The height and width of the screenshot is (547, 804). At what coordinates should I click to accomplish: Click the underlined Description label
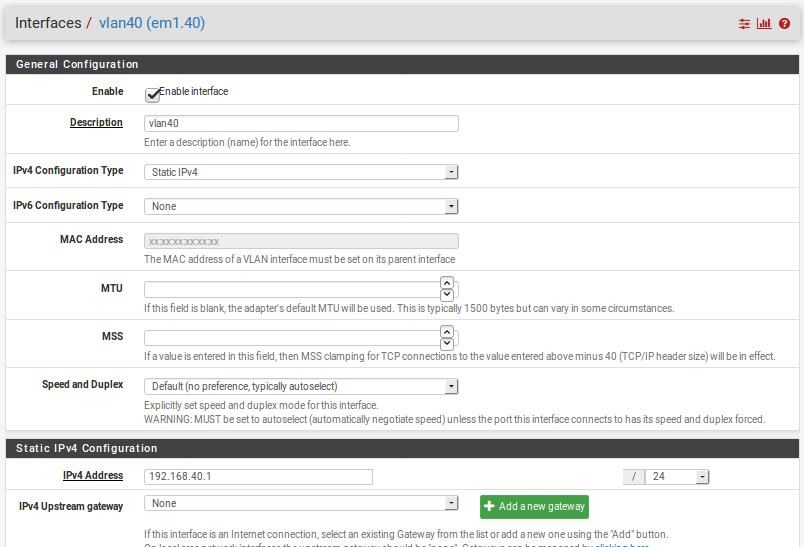point(96,123)
